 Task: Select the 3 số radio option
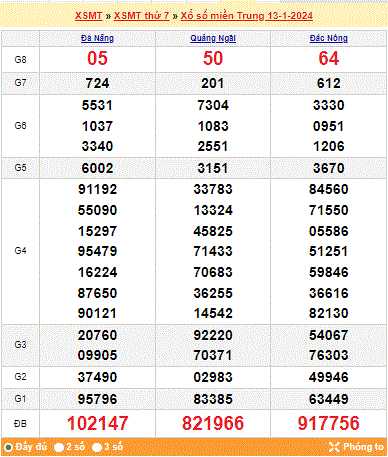[97, 447]
